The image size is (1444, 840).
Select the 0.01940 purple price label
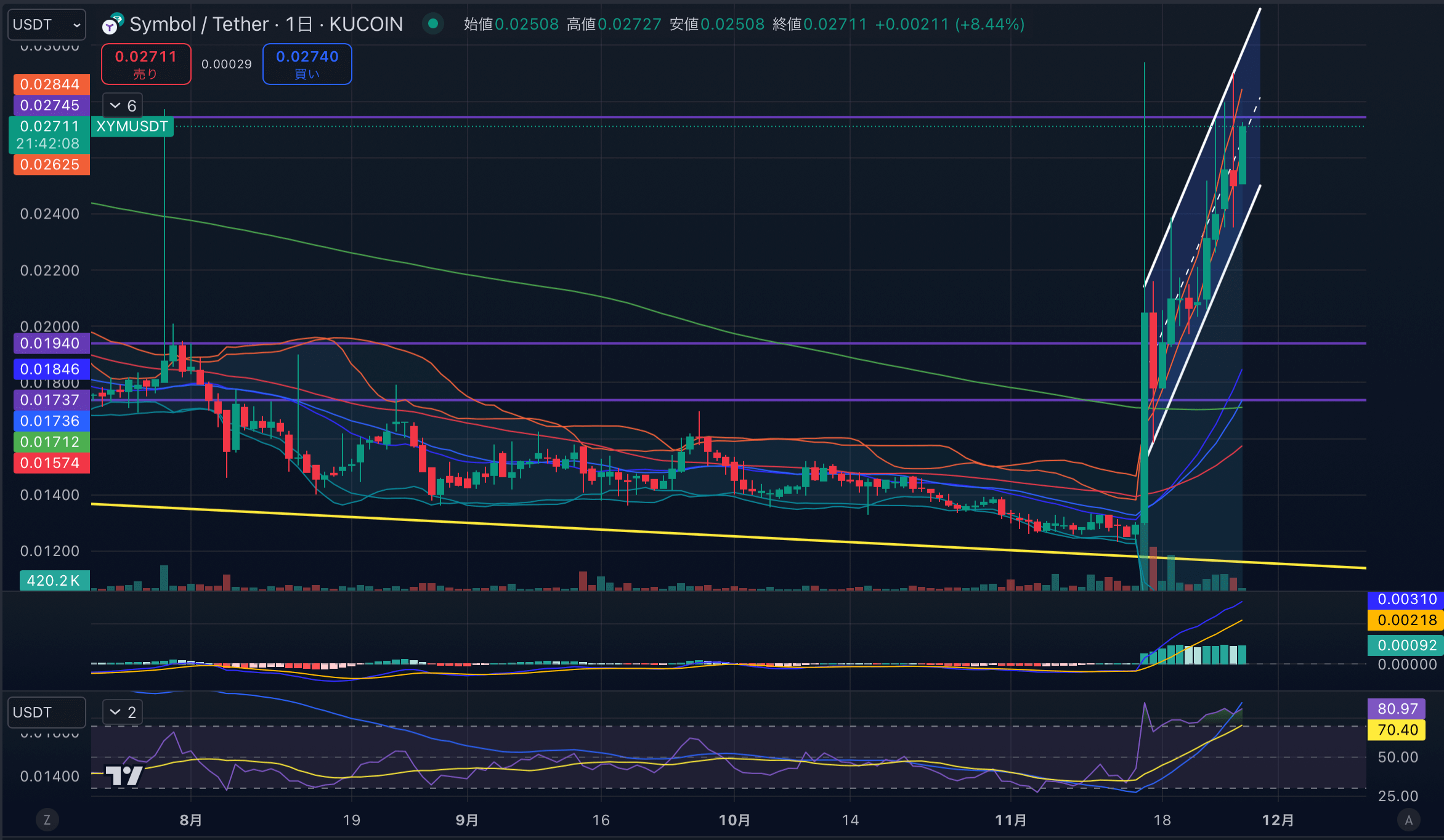pos(51,344)
